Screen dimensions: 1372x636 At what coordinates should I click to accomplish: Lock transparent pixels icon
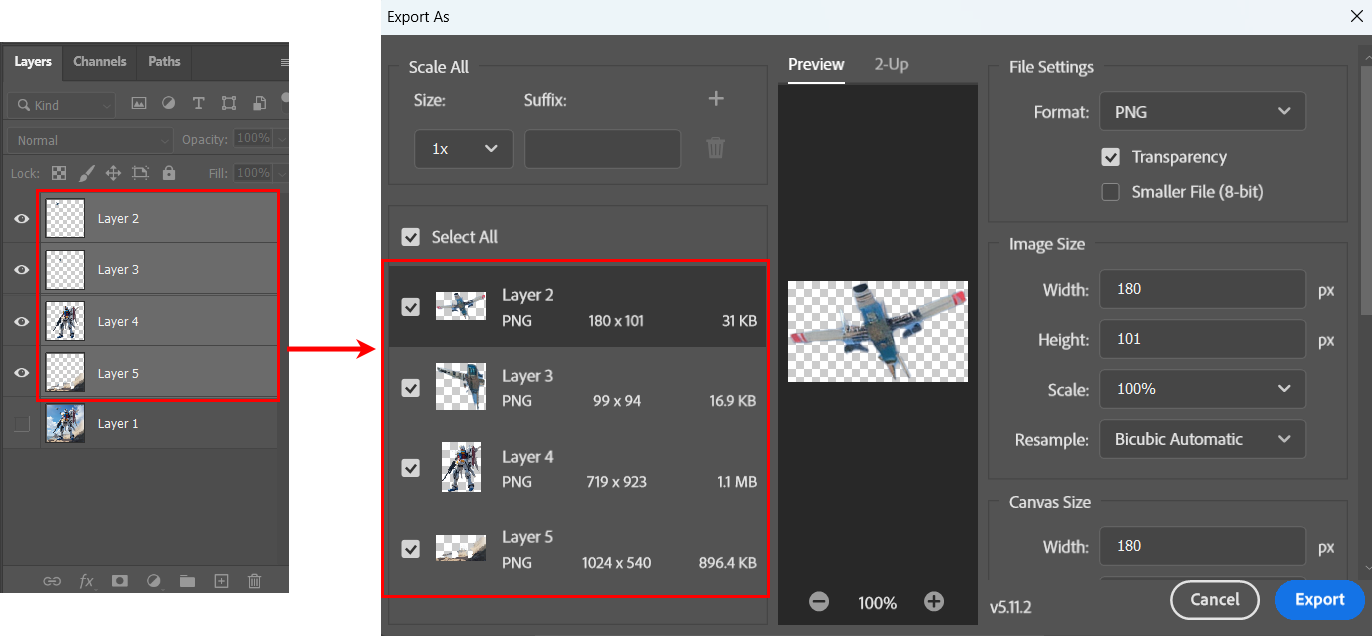point(59,173)
